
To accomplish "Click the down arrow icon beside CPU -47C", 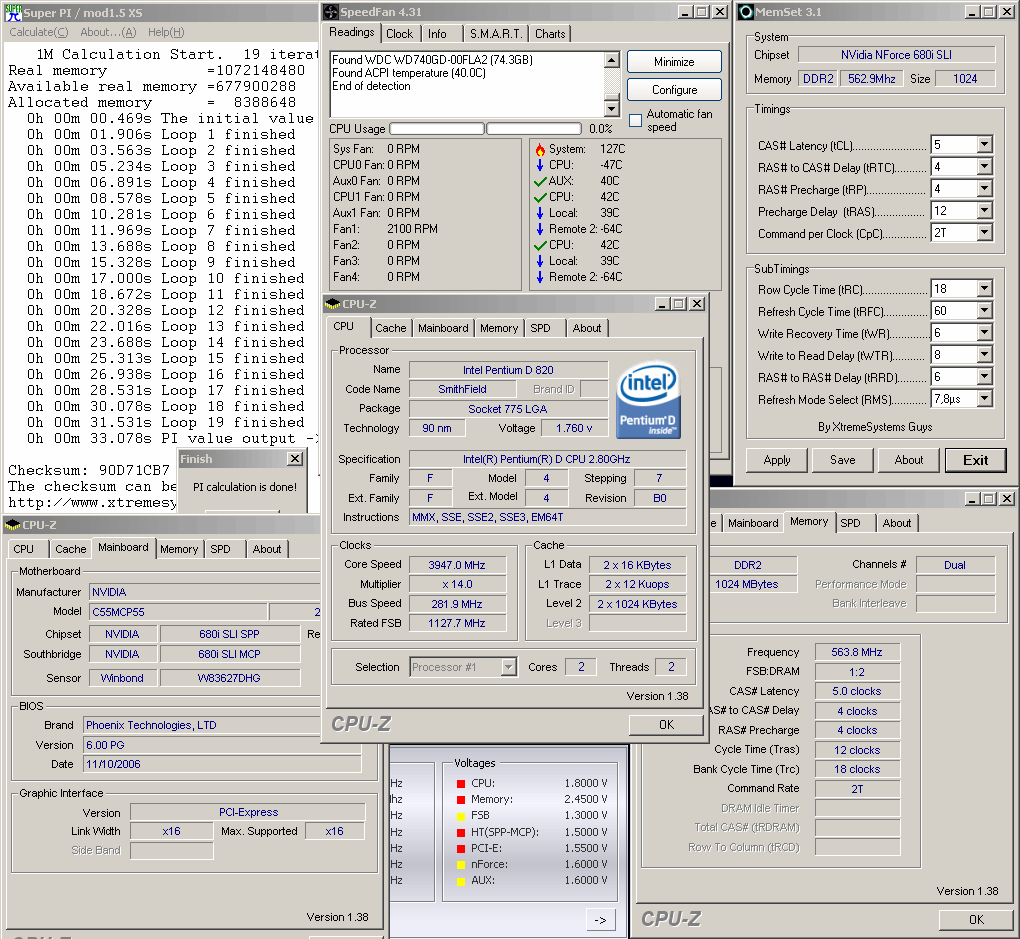I will pos(540,165).
